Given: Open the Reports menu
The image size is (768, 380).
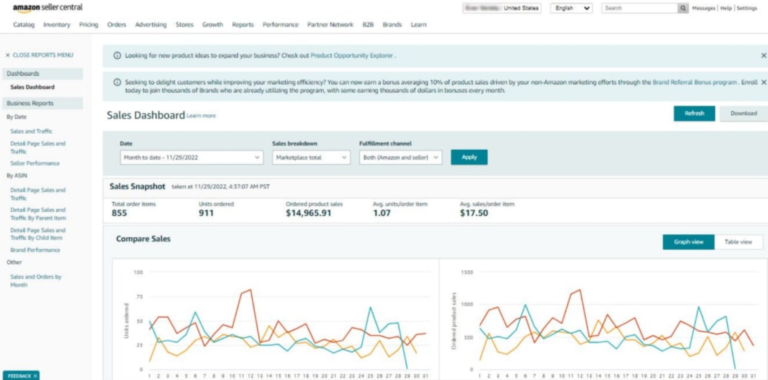Looking at the screenshot, I should click(242, 24).
